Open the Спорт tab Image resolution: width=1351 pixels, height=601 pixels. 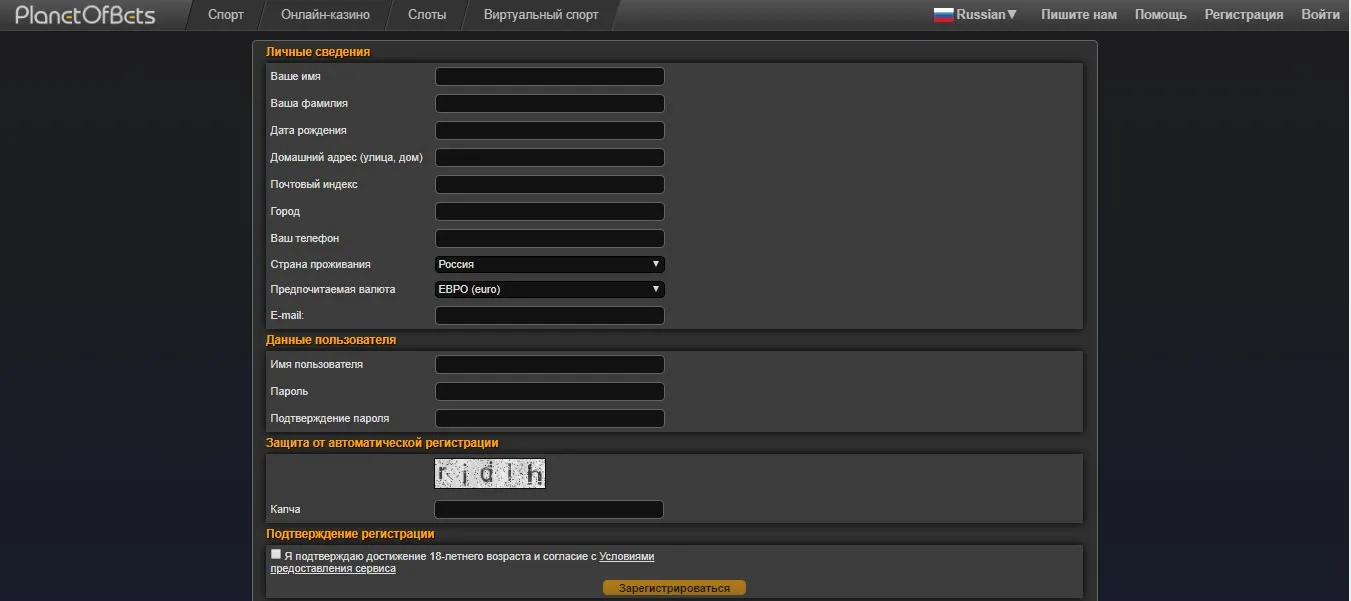coord(226,15)
